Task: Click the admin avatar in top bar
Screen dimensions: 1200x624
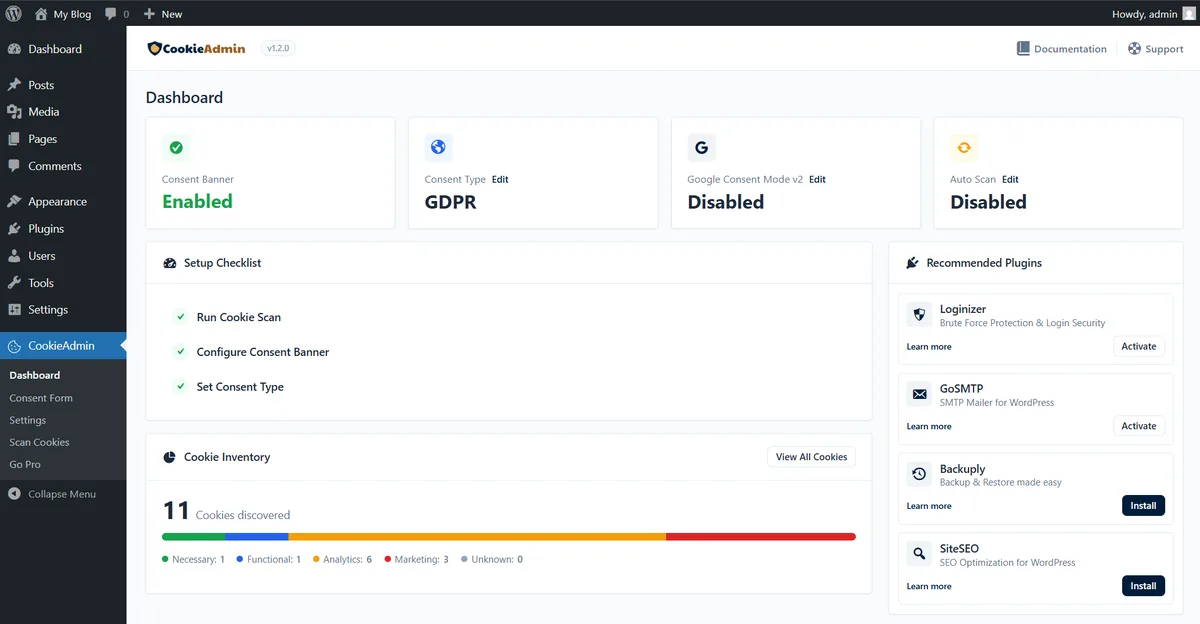Action: [x=1188, y=14]
